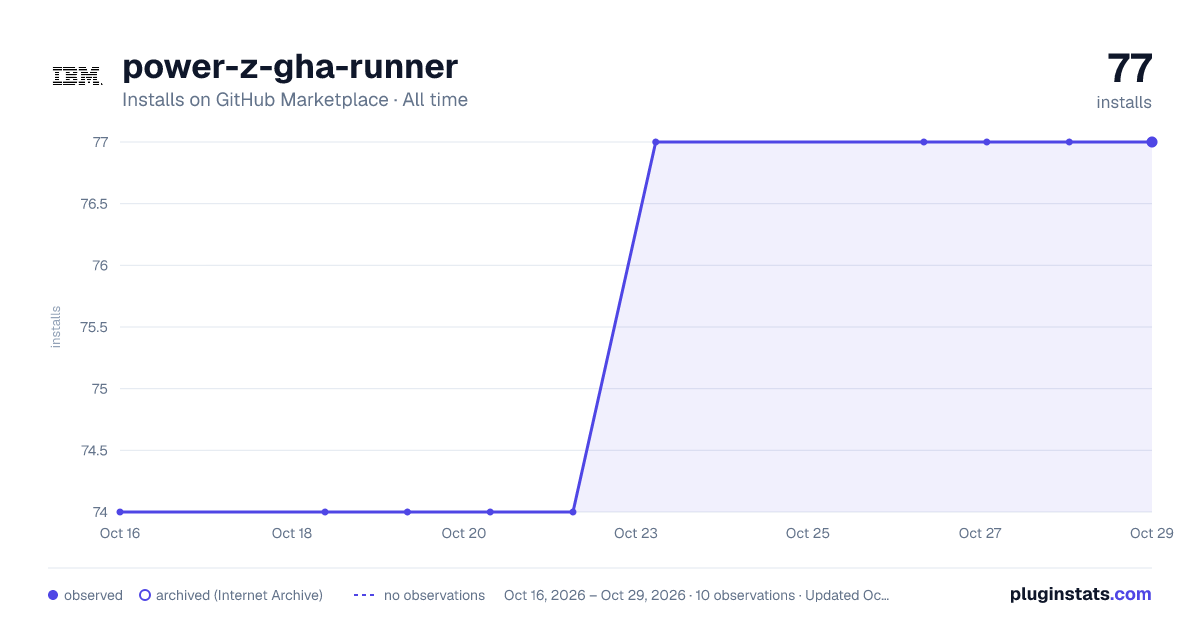Click the dashed no observations legend line
Image resolution: width=1200 pixels, height=630 pixels.
pyautogui.click(x=364, y=595)
